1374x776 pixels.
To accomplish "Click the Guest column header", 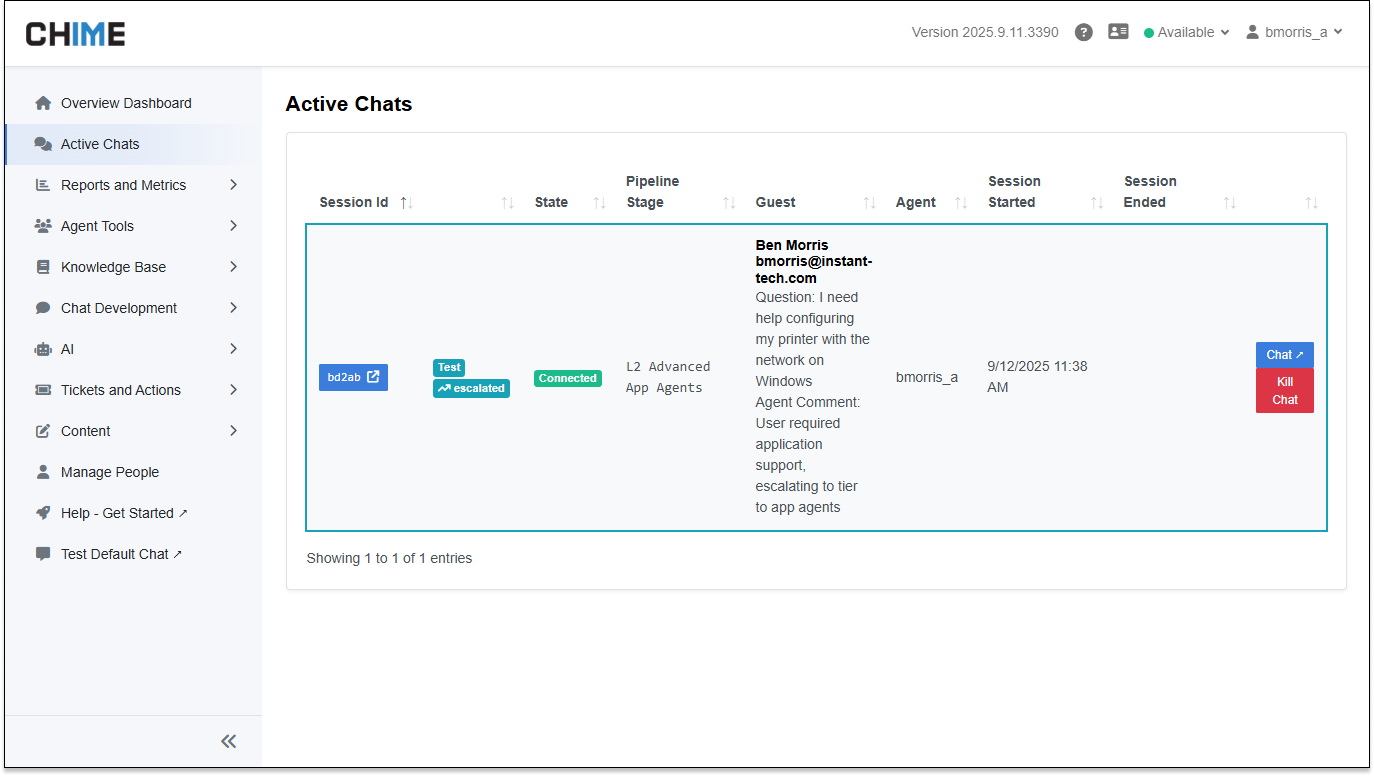I will coord(776,202).
